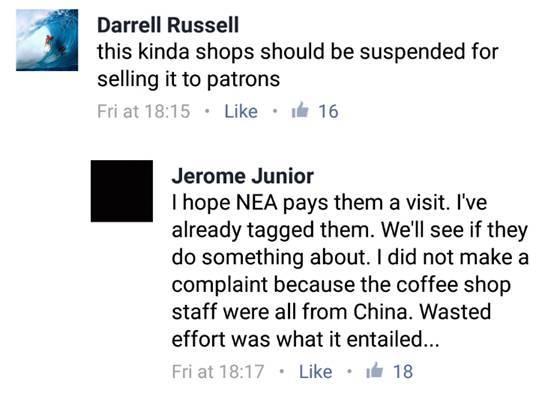This screenshot has width=554, height=396.
Task: Click the word patrons in Darrell's comment
Action: coord(243,79)
